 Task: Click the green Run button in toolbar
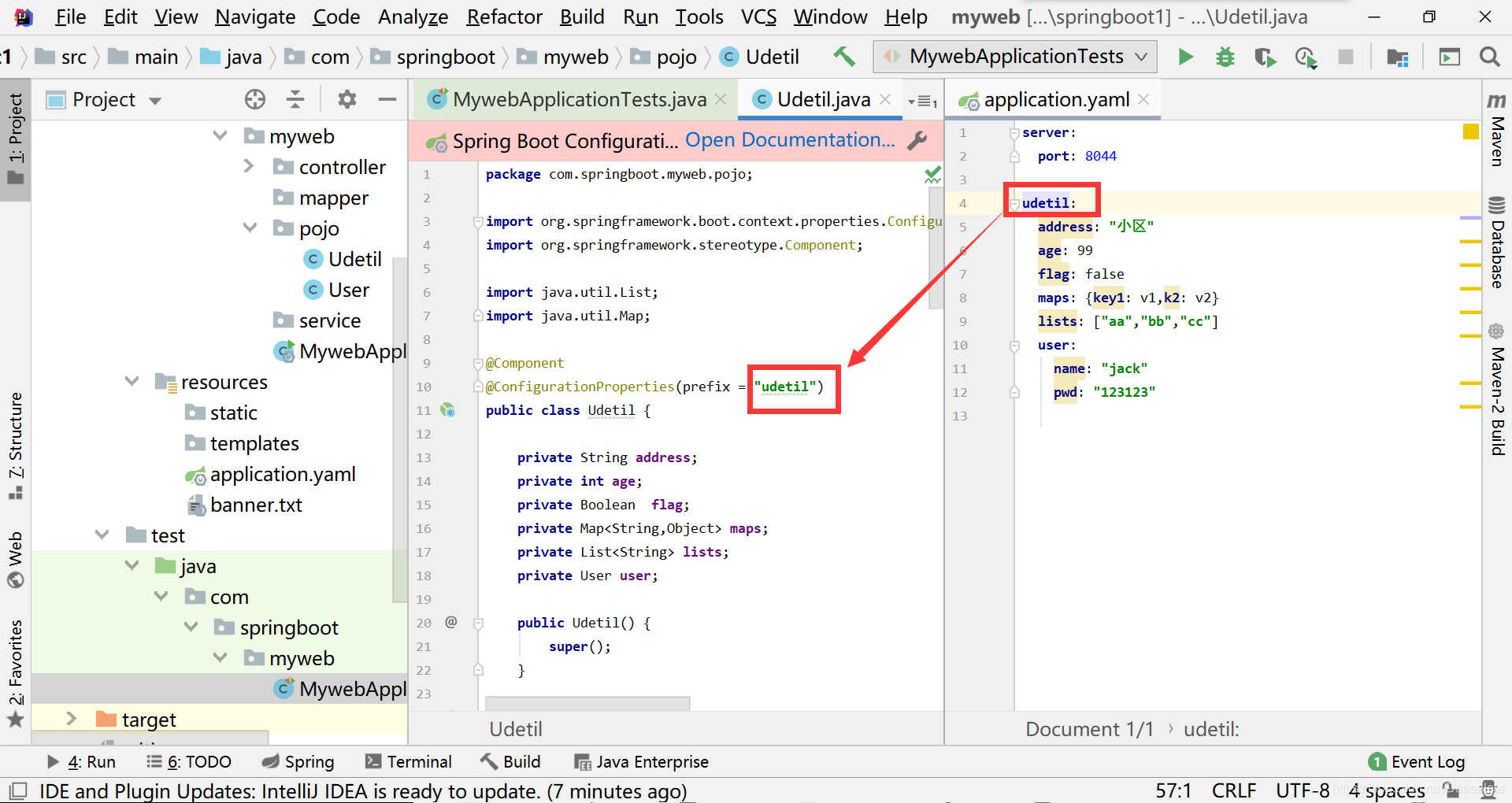(x=1185, y=57)
